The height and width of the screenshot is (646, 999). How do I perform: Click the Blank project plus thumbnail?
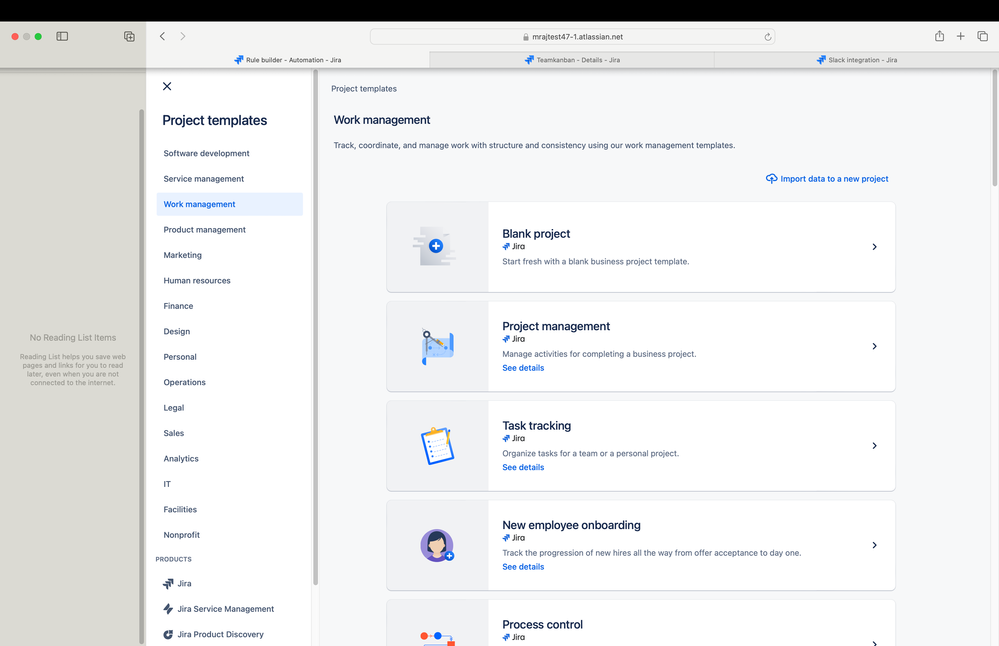pyautogui.click(x=436, y=247)
